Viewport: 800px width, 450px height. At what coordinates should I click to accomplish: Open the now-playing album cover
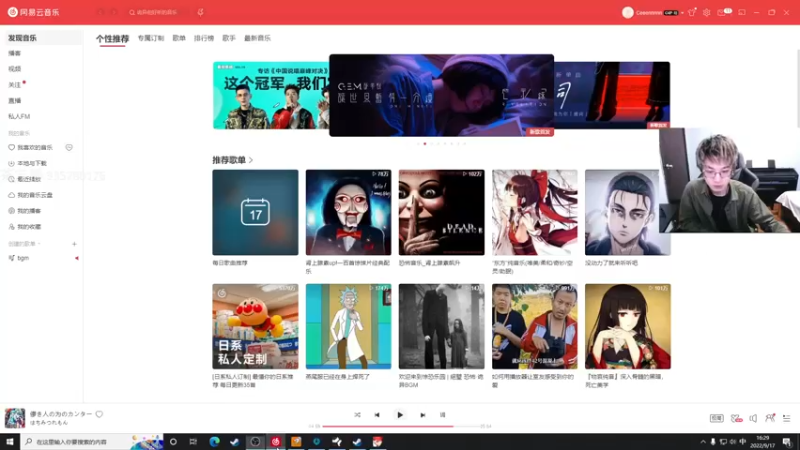click(15, 418)
